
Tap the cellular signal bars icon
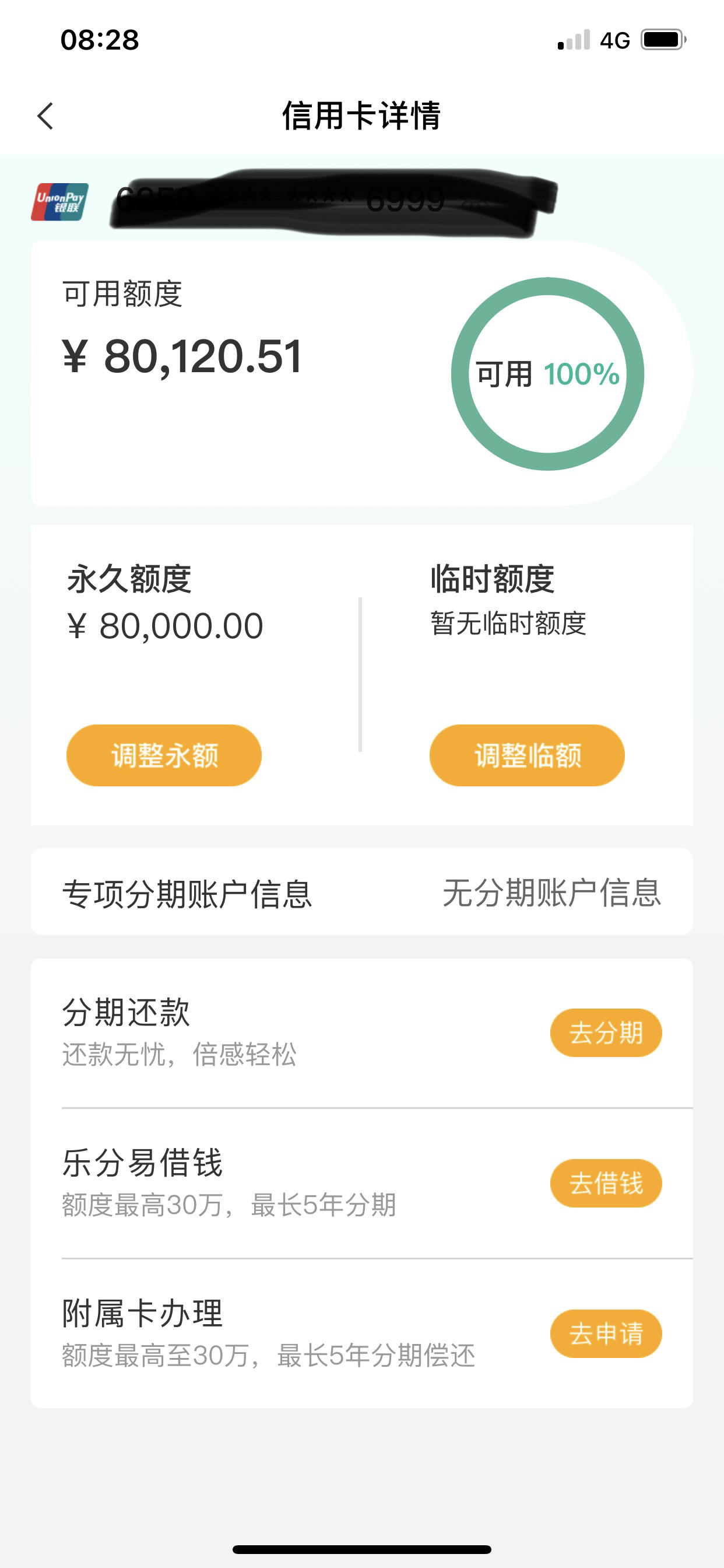[x=574, y=40]
